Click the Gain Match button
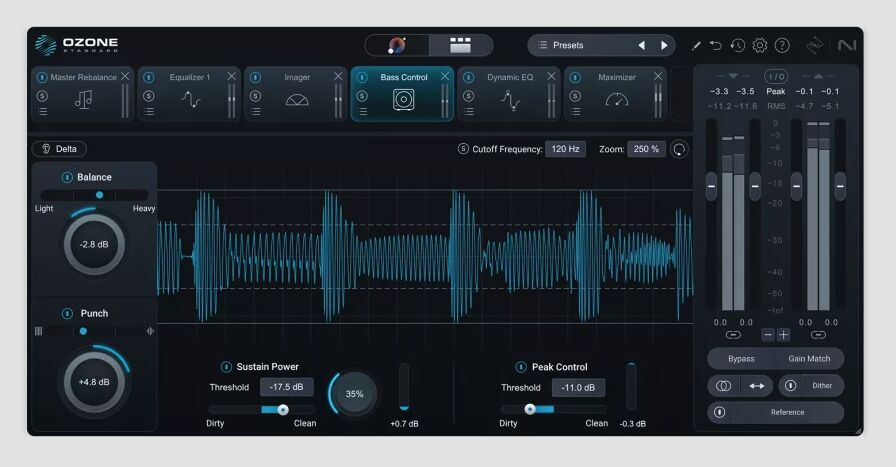This screenshot has width=896, height=467. (809, 358)
